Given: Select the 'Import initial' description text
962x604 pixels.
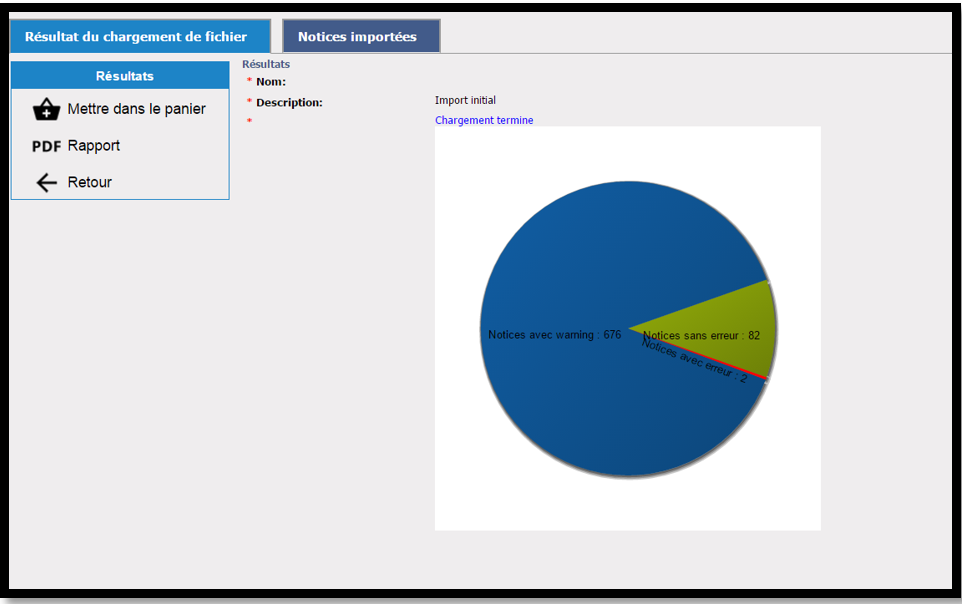Looking at the screenshot, I should pyautogui.click(x=465, y=100).
